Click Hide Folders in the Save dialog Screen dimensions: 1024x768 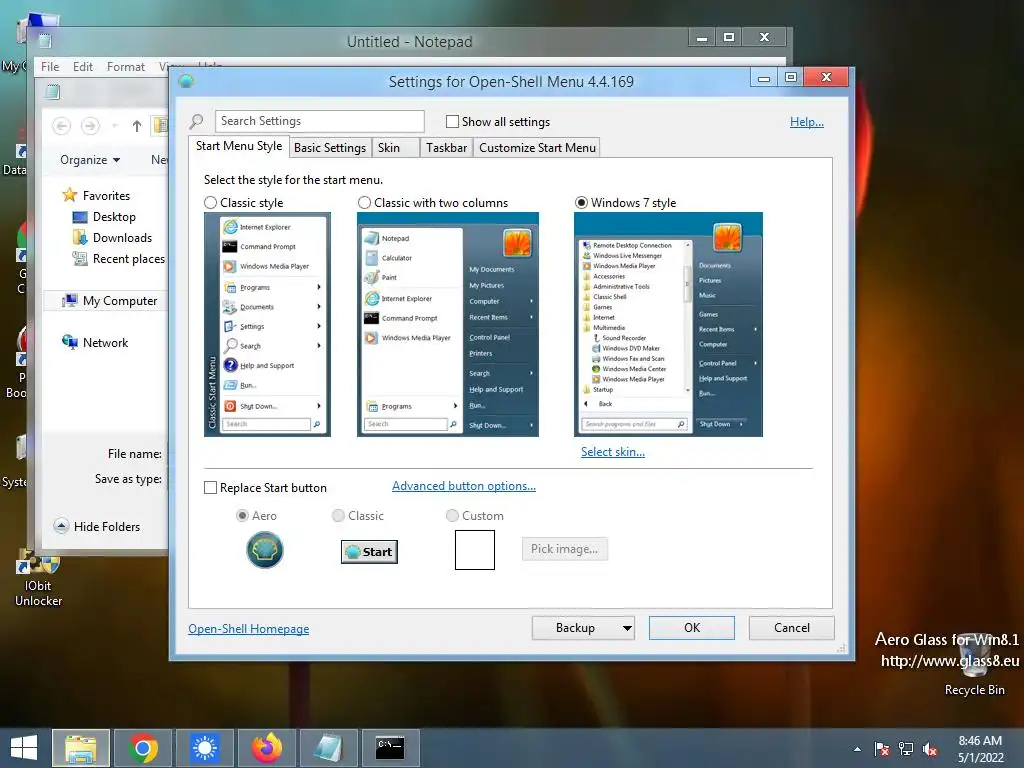(97, 526)
